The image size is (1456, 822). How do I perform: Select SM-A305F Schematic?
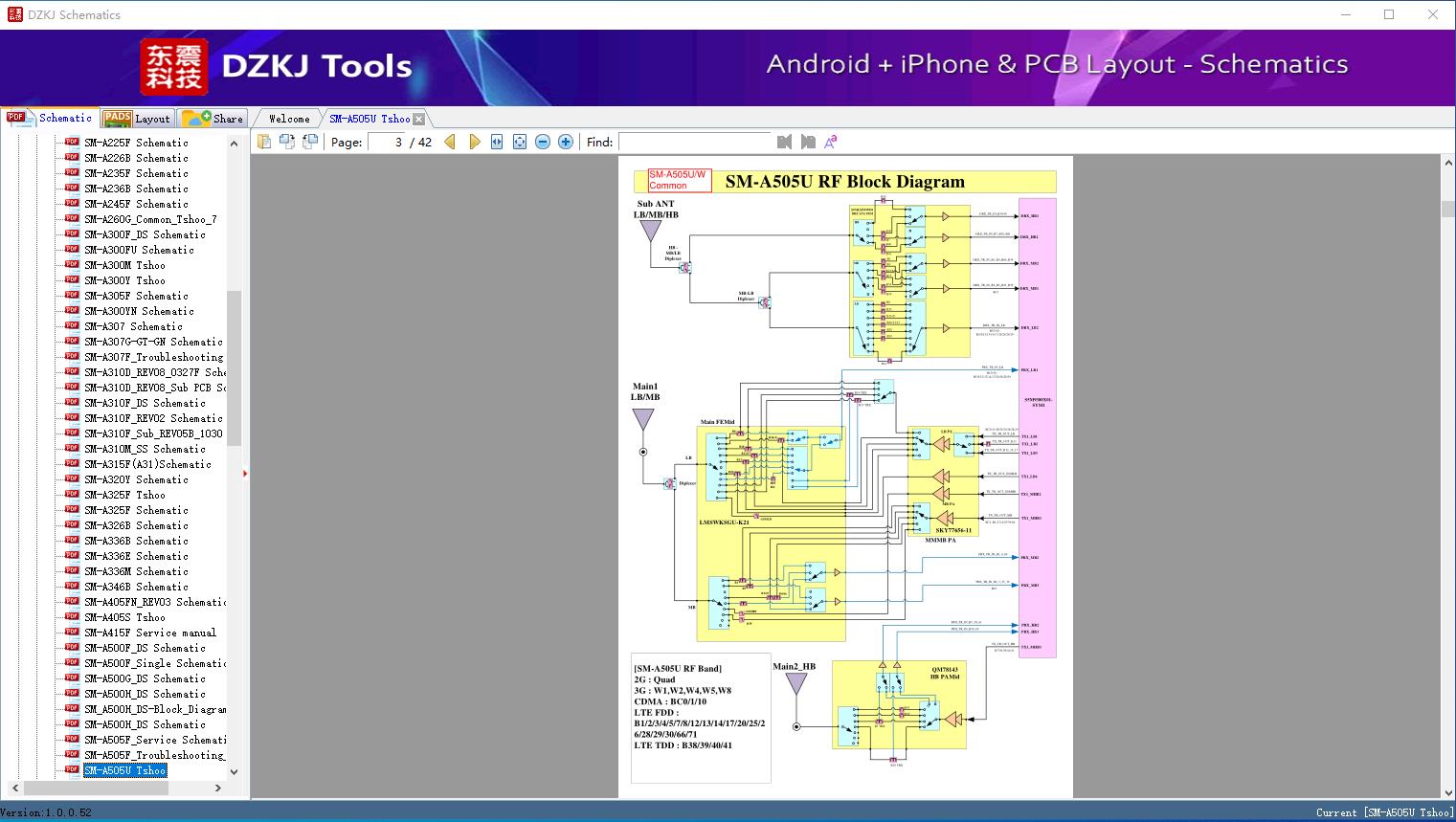pyautogui.click(x=136, y=296)
